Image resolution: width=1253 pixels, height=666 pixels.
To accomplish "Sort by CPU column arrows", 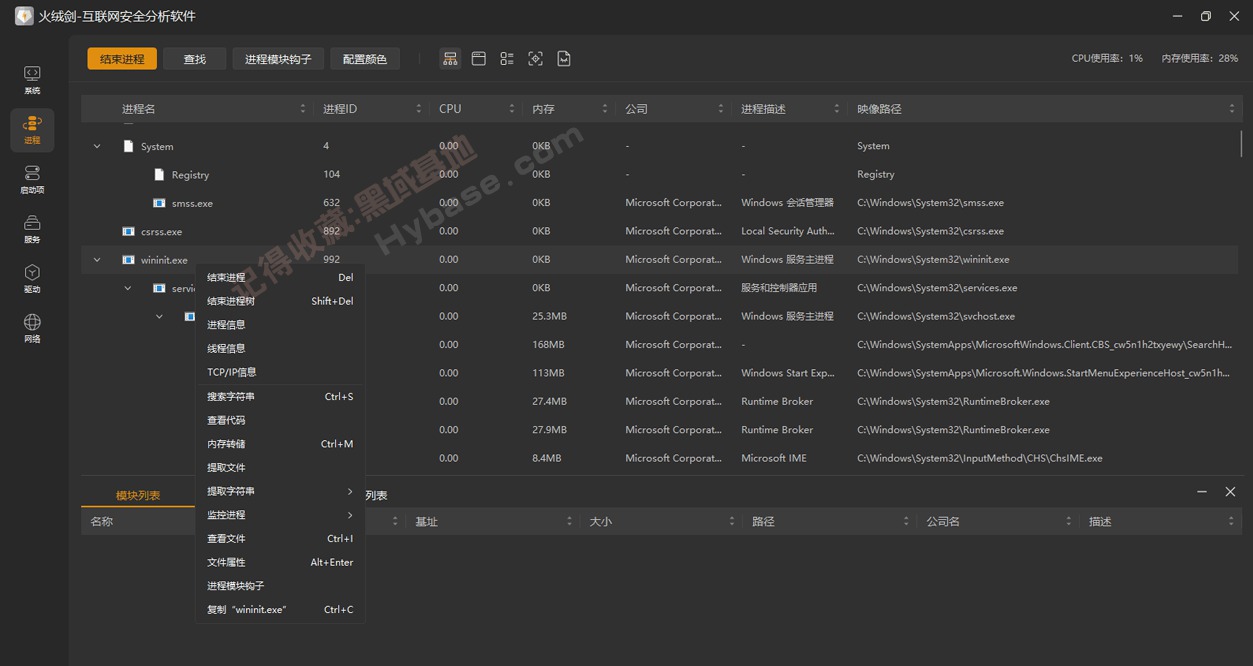I will tap(512, 109).
